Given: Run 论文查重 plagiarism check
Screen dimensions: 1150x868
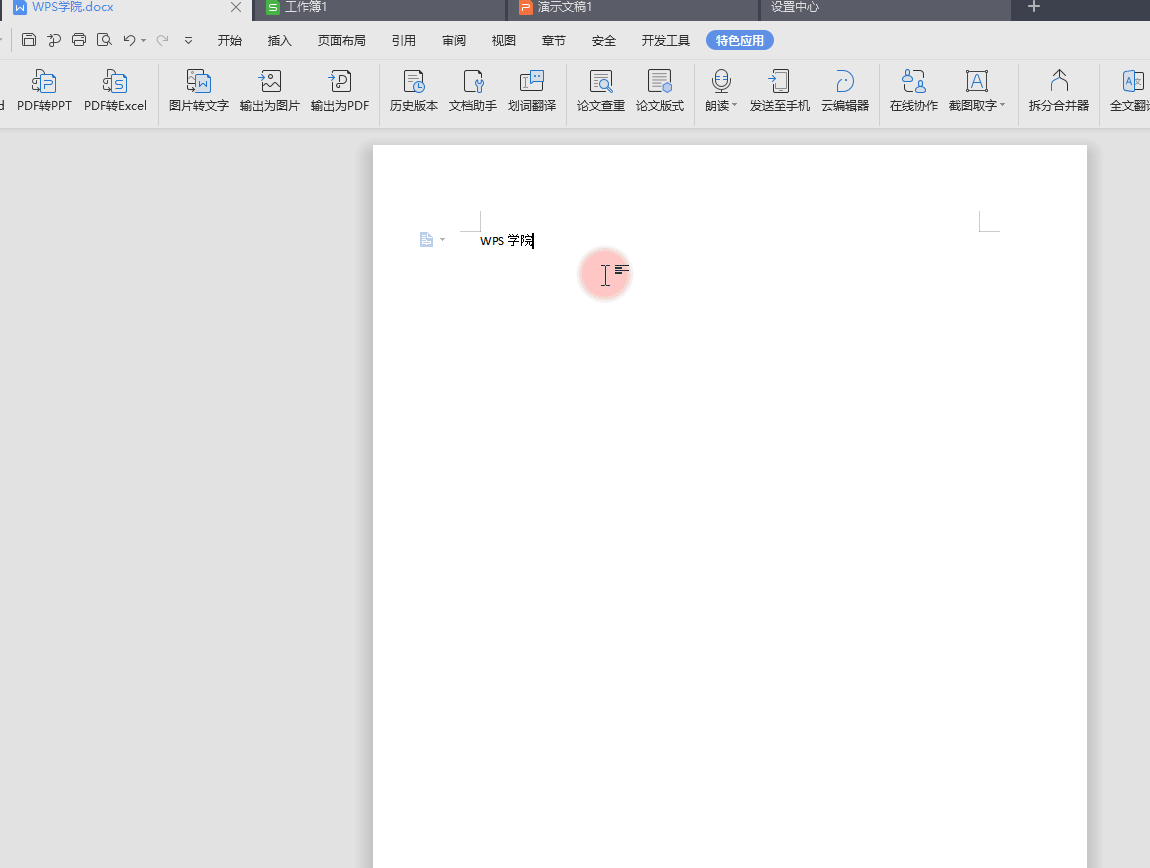Looking at the screenshot, I should click(601, 90).
